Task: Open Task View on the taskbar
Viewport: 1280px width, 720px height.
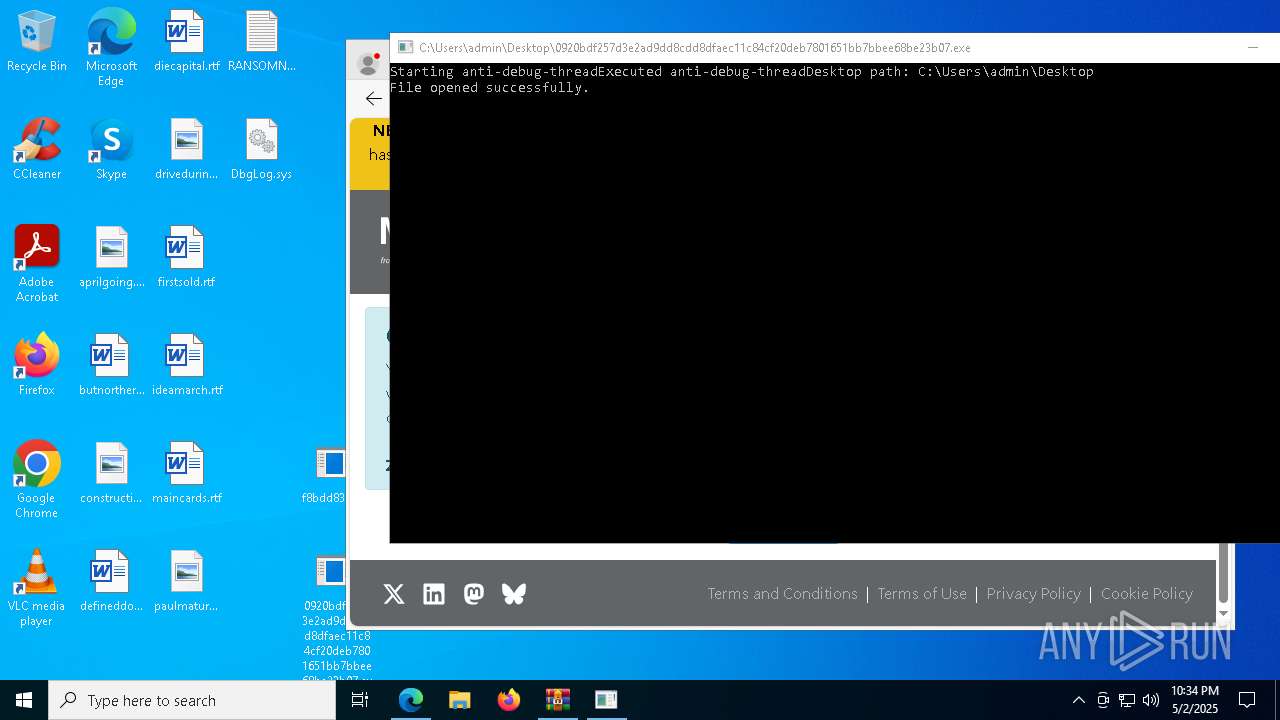Action: point(360,700)
